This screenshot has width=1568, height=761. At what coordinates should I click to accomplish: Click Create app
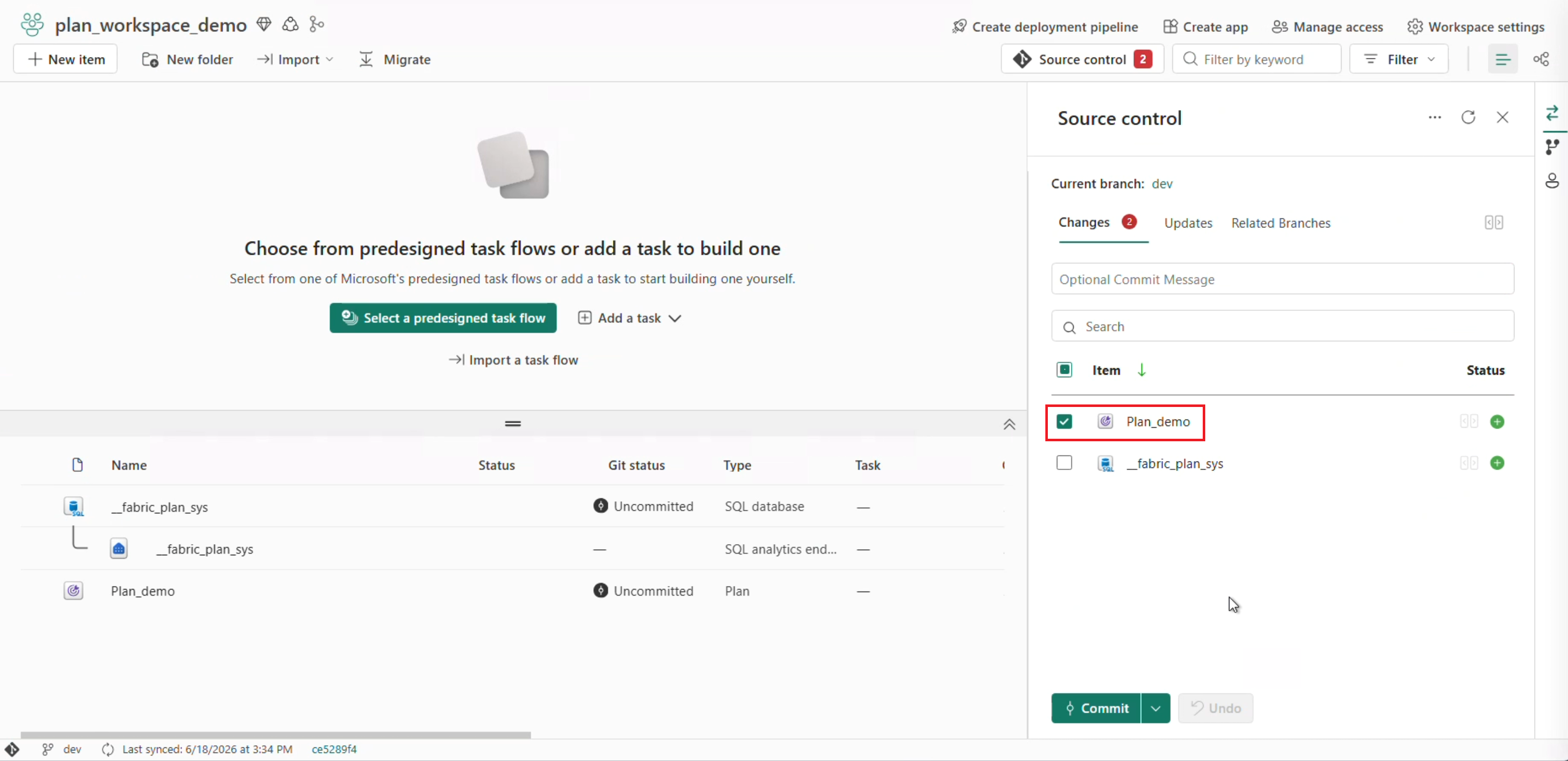click(x=1205, y=27)
